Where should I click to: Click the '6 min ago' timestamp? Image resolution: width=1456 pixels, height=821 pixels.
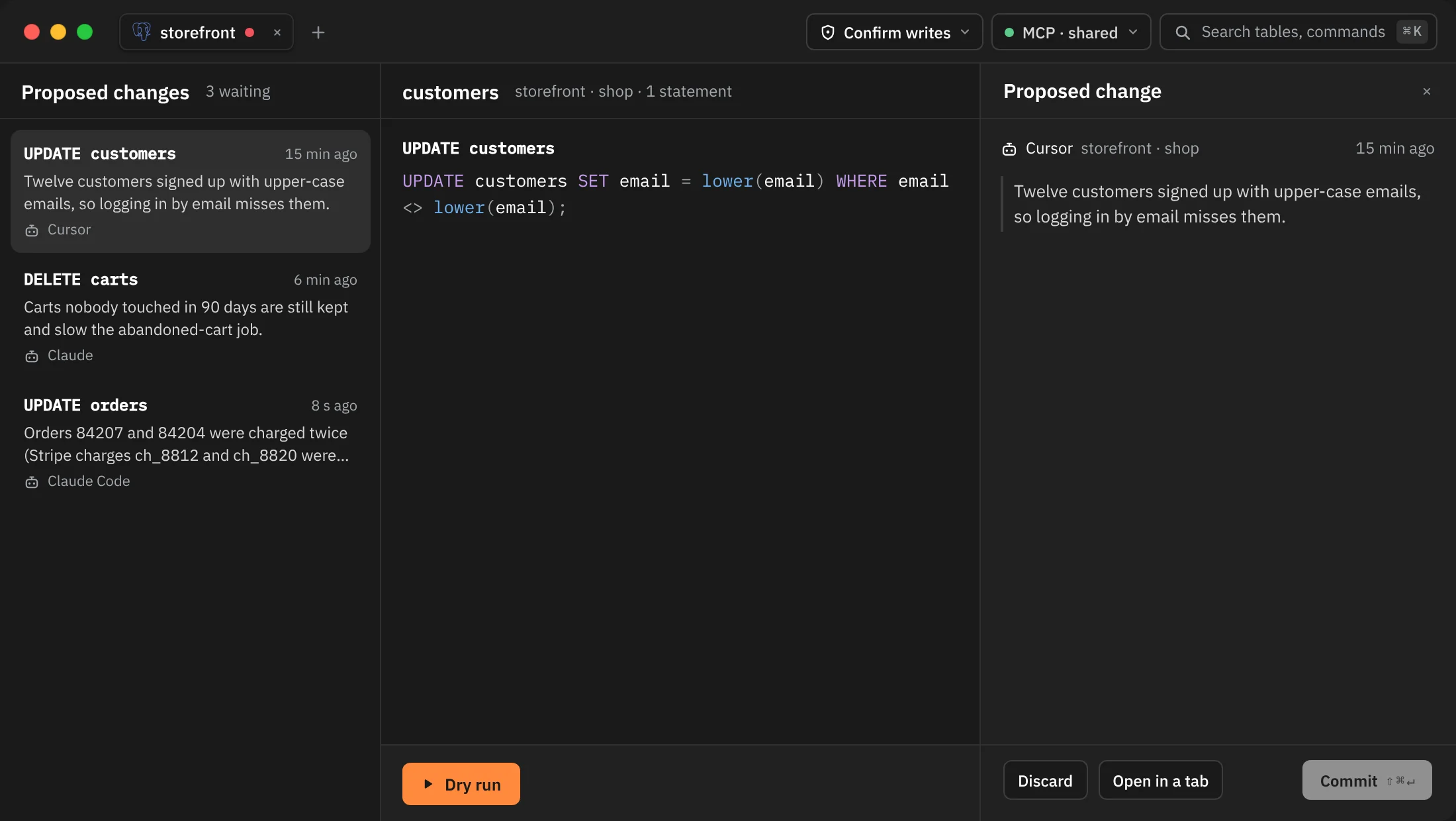[x=326, y=279]
